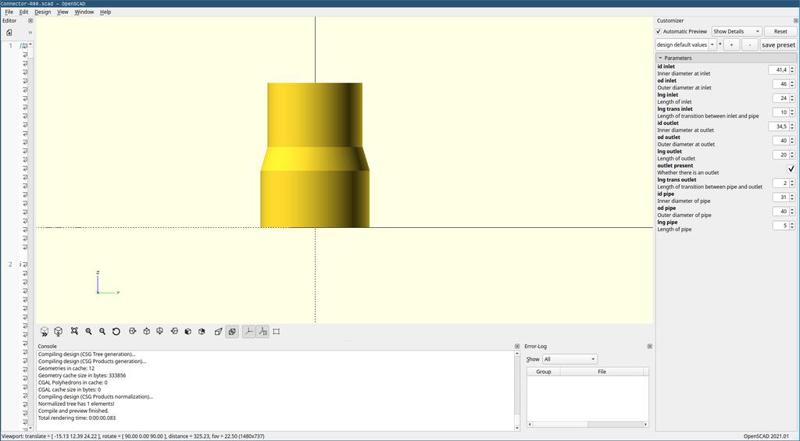Click the lng trans outlet value field
Screen dimensions: 800x441
pyautogui.click(x=781, y=183)
